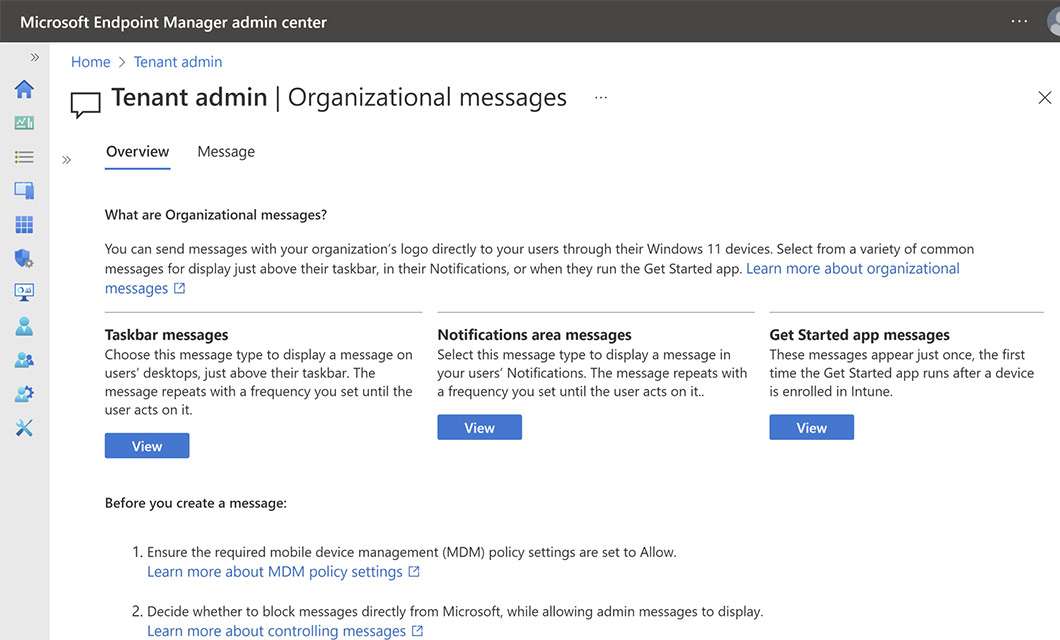This screenshot has width=1060, height=640.
Task: Click View under Taskbar messages
Action: tap(147, 446)
